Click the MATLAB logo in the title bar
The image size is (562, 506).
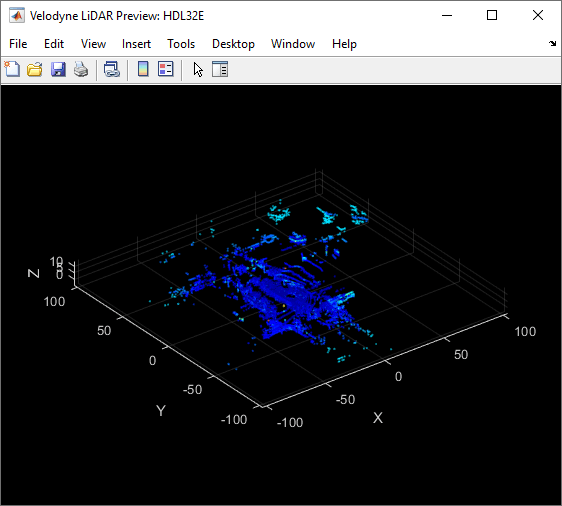pyautogui.click(x=16, y=16)
